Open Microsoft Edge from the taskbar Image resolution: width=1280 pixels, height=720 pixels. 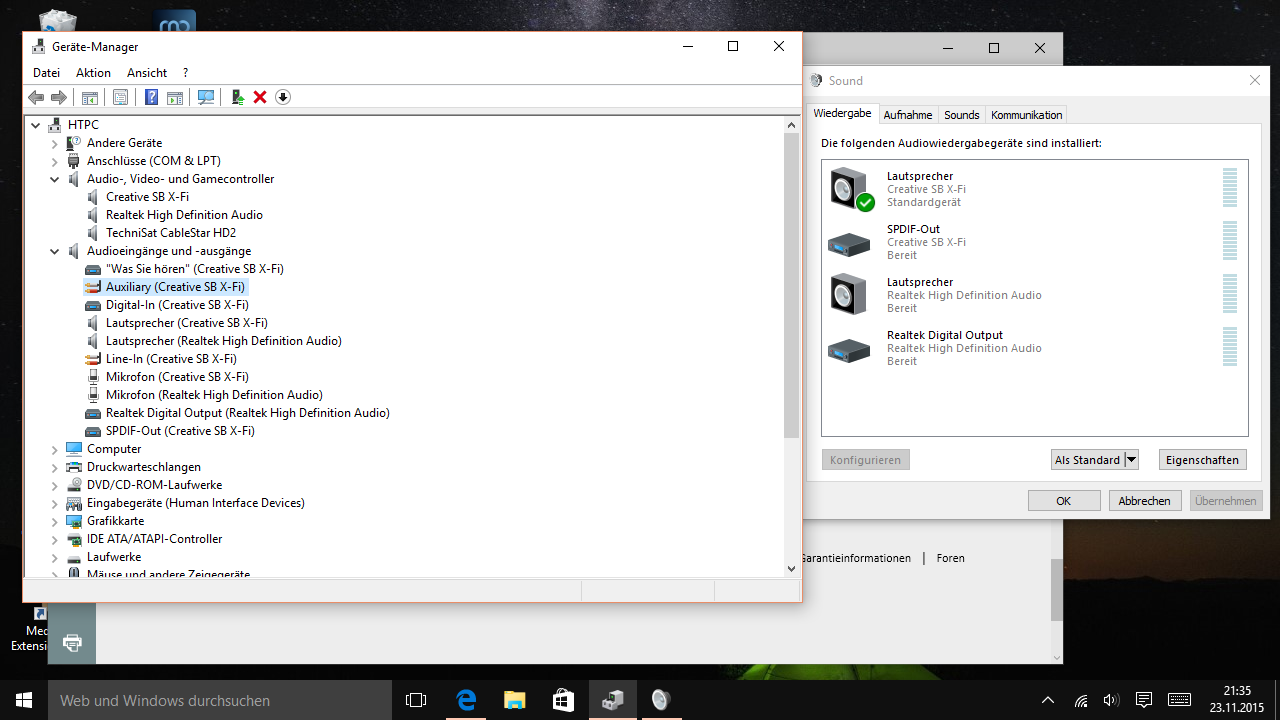pos(466,700)
